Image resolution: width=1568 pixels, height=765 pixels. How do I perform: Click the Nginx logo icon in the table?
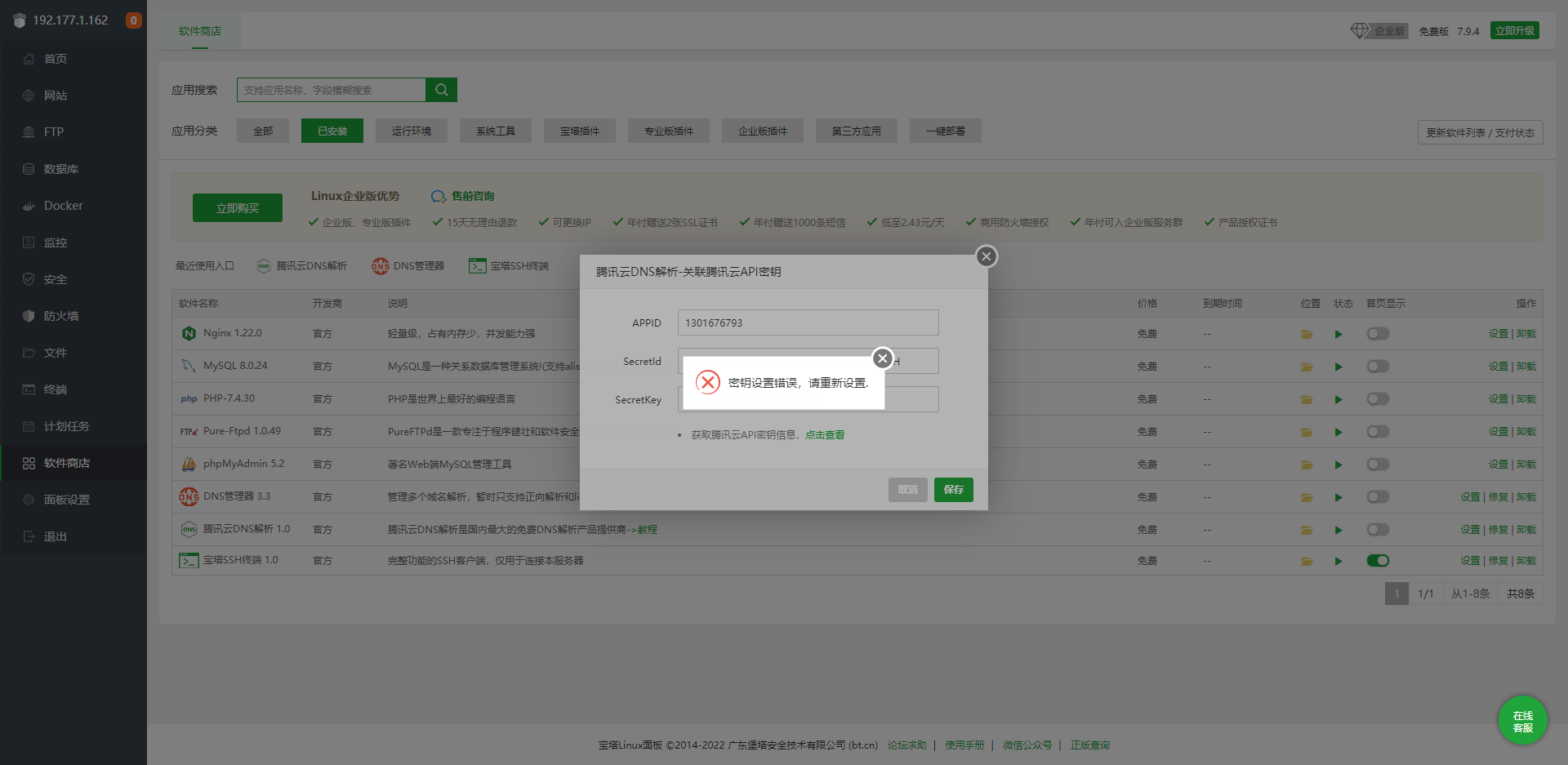pyautogui.click(x=189, y=333)
